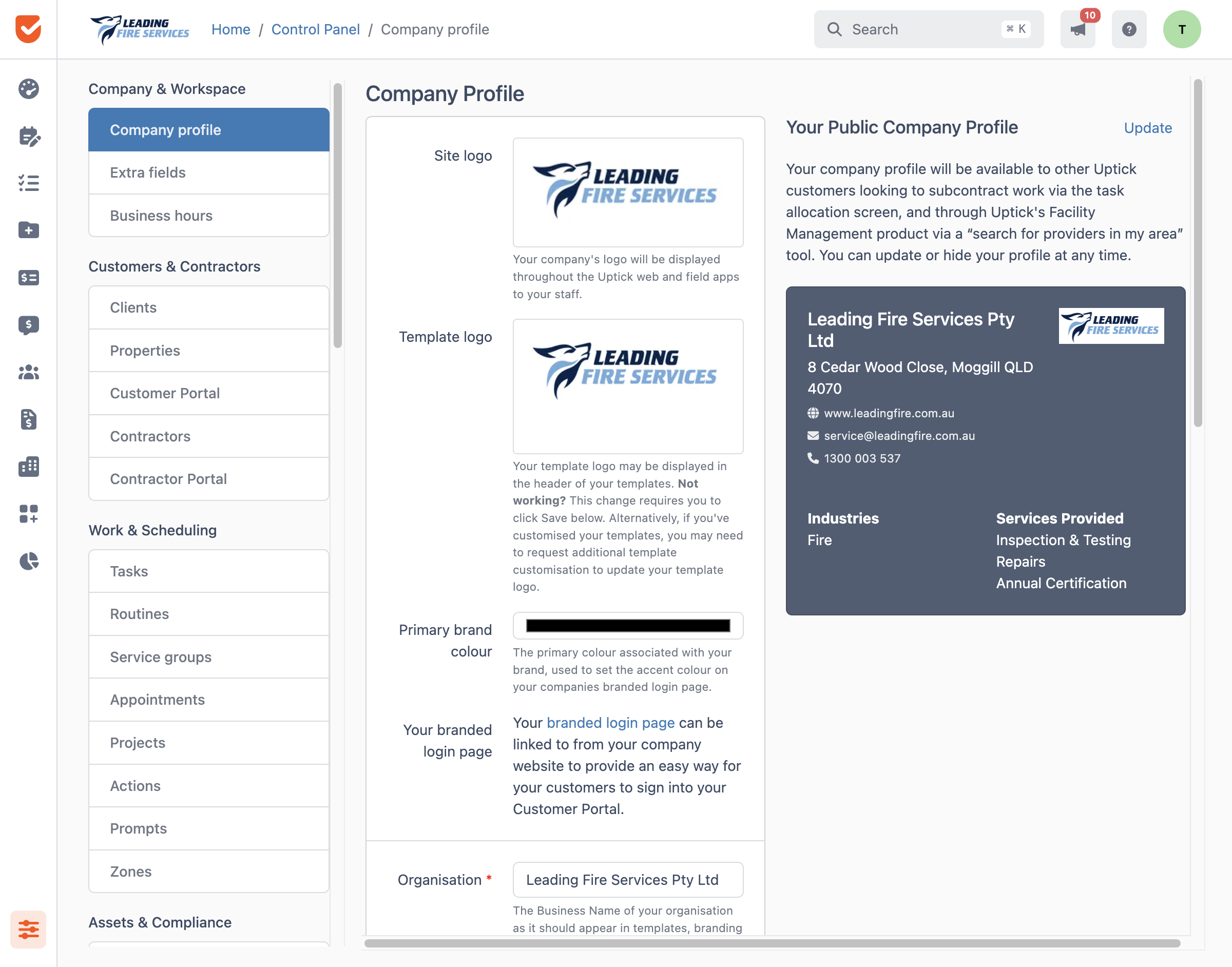Go to Home breadcrumb link
Screen dimensions: 1232x967
[x=230, y=29]
